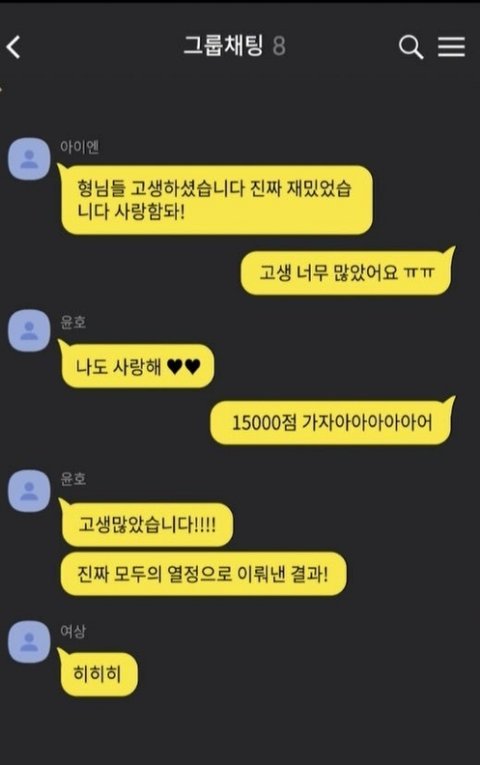This screenshot has width=480, height=765.
Task: Select the 히히히 message bubble
Action: tap(98, 673)
